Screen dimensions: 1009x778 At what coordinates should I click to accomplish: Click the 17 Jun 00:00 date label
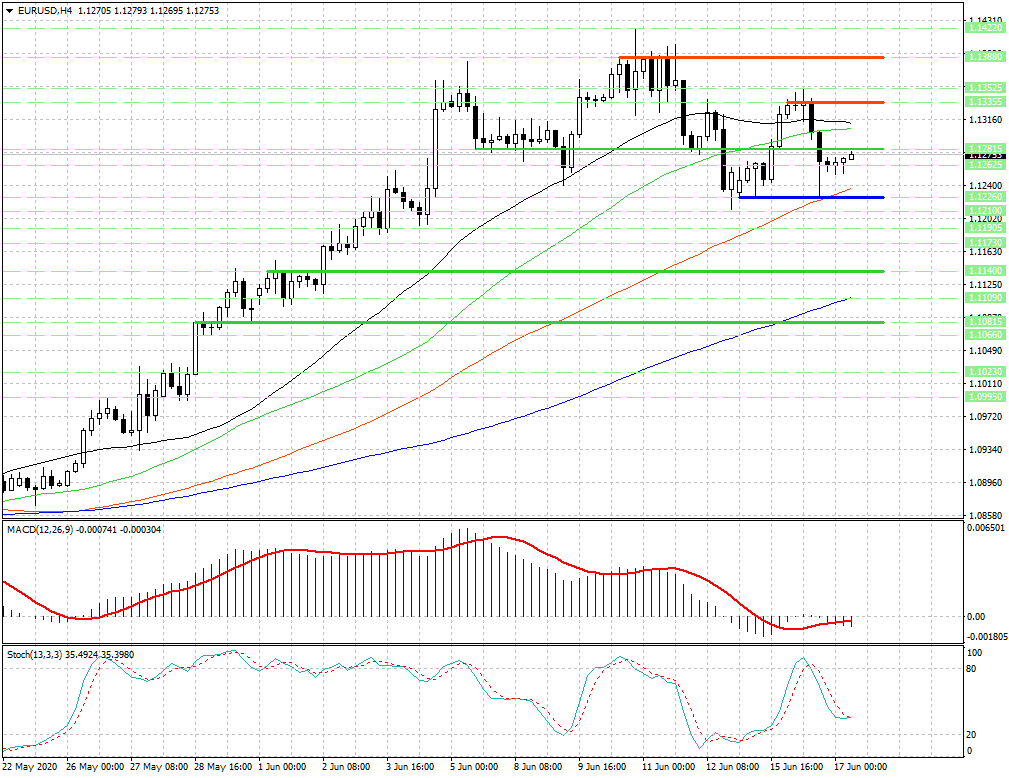(861, 766)
